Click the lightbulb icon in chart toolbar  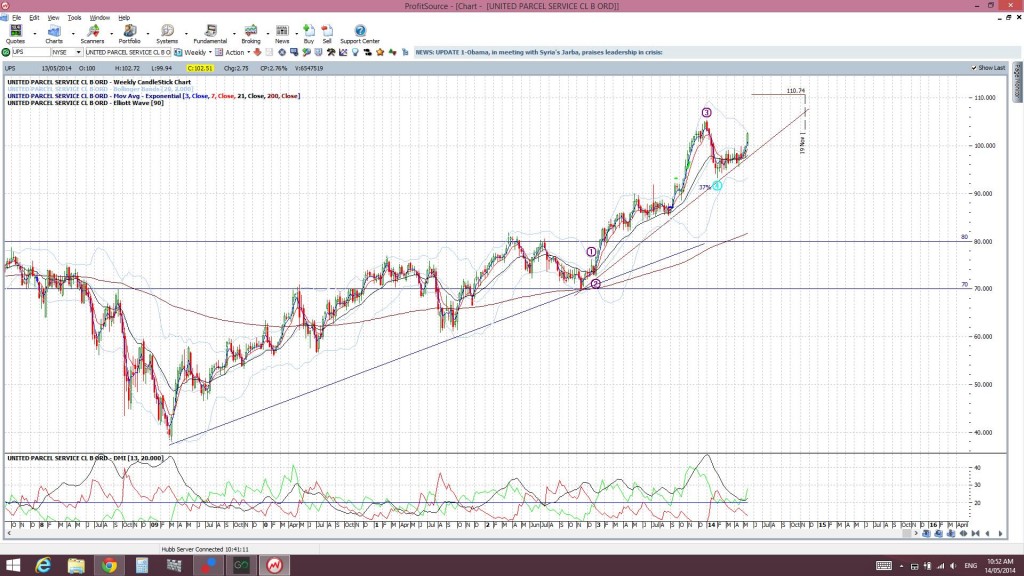355,52
